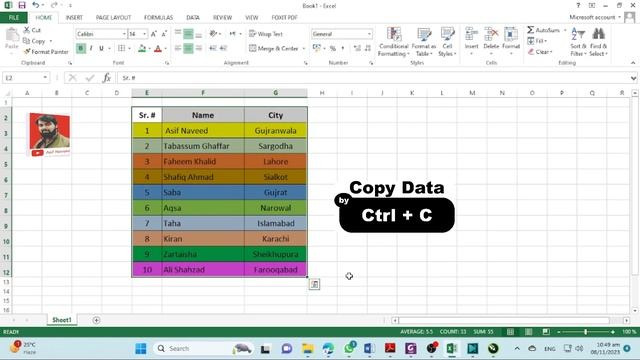This screenshot has height=360, width=640.
Task: Click the Cut command
Action: 32,30
